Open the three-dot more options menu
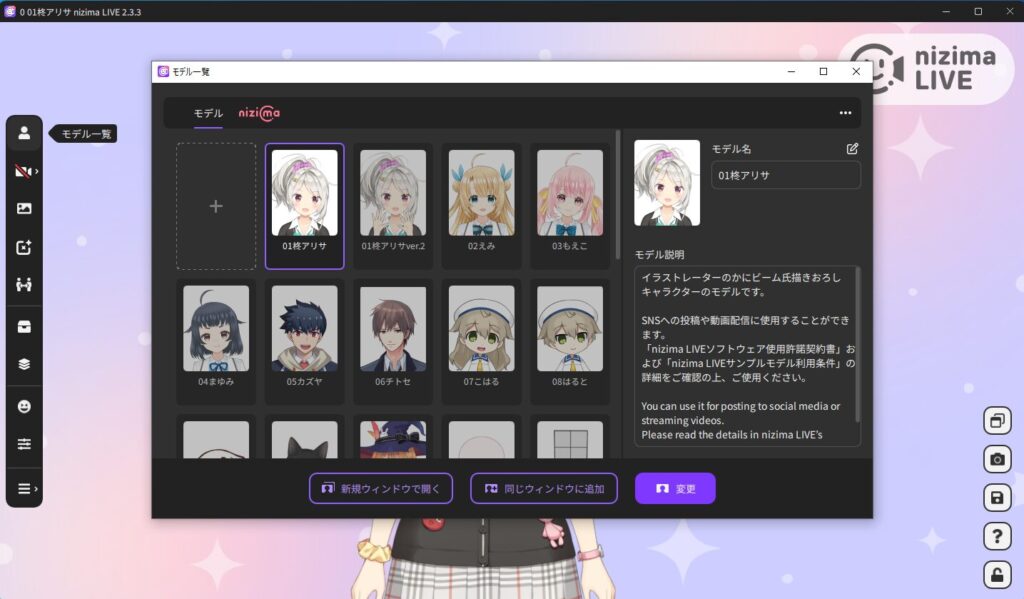1024x599 pixels. (x=845, y=113)
